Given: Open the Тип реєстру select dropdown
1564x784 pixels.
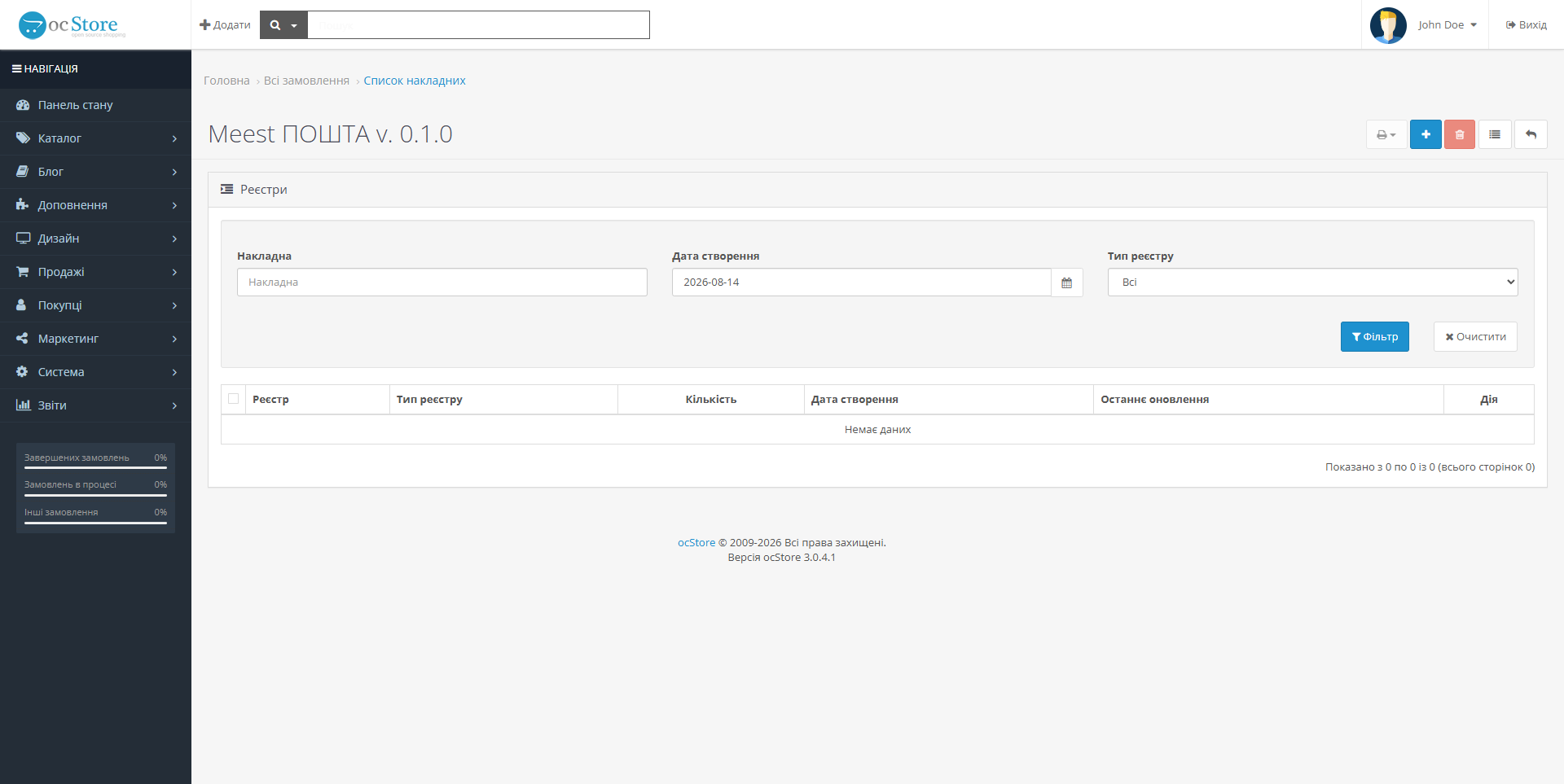Looking at the screenshot, I should coord(1312,283).
